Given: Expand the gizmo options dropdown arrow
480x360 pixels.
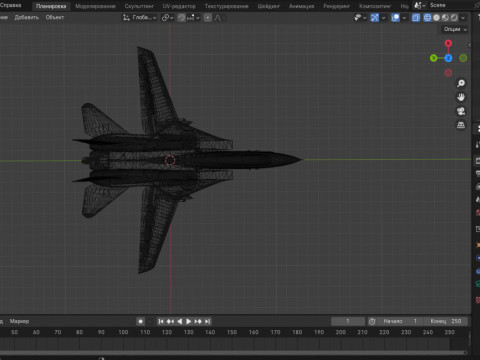Looking at the screenshot, I should point(383,18).
